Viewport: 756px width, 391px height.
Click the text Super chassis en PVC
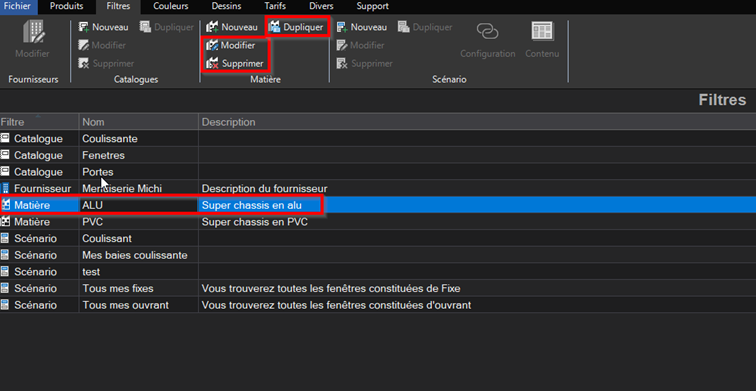pos(255,222)
